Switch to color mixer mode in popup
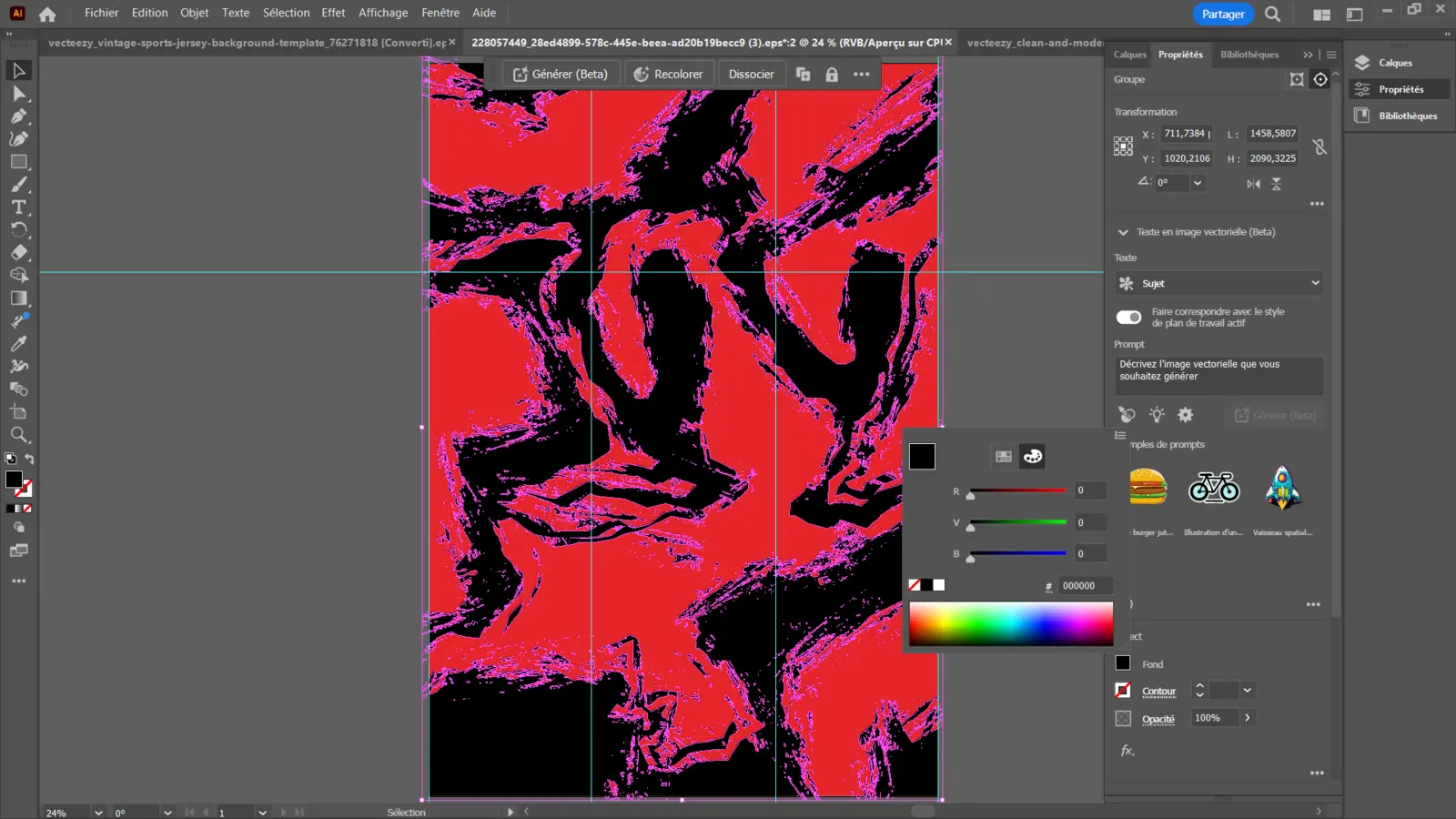This screenshot has height=819, width=1456. 1032,457
